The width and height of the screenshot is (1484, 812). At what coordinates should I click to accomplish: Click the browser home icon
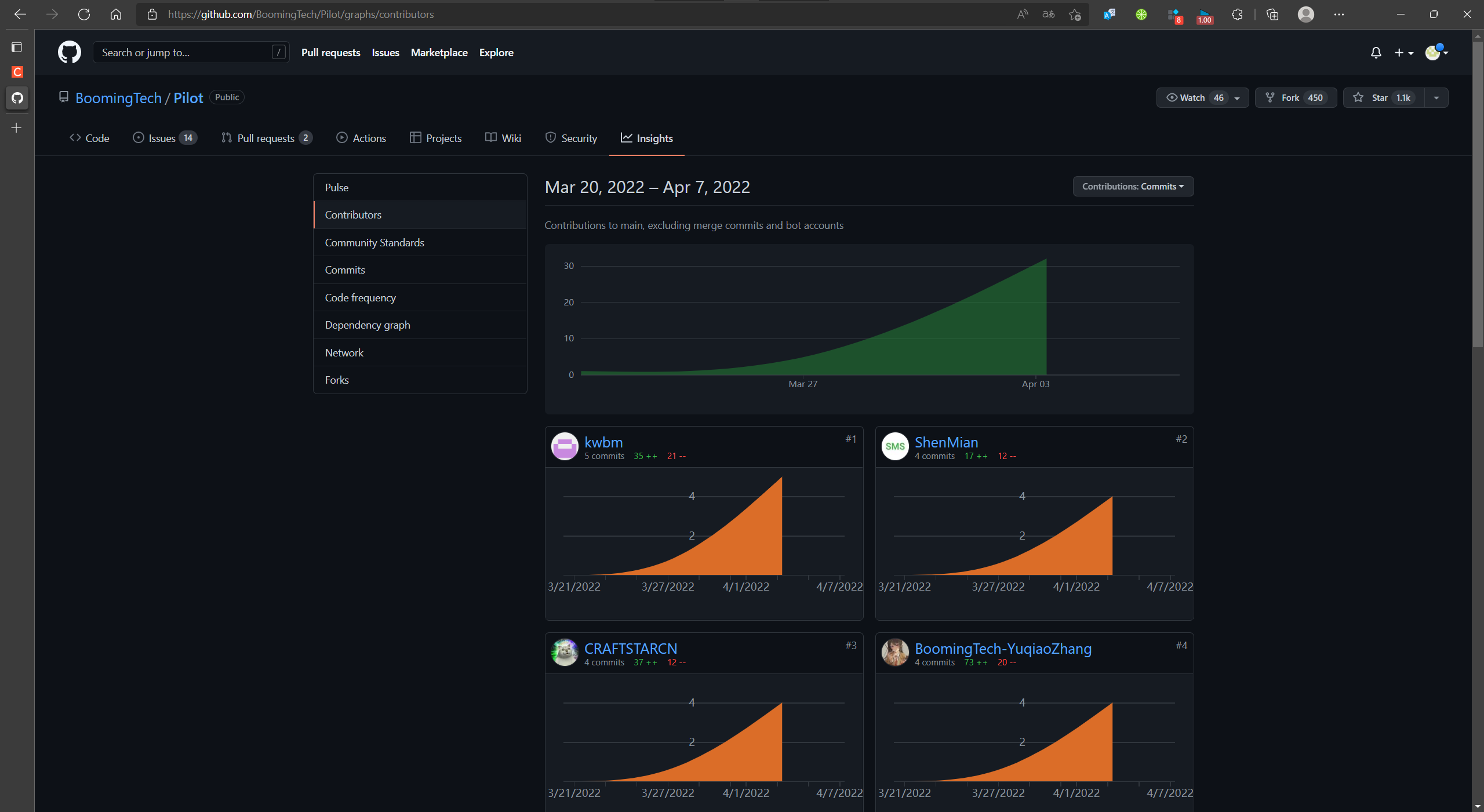click(116, 14)
